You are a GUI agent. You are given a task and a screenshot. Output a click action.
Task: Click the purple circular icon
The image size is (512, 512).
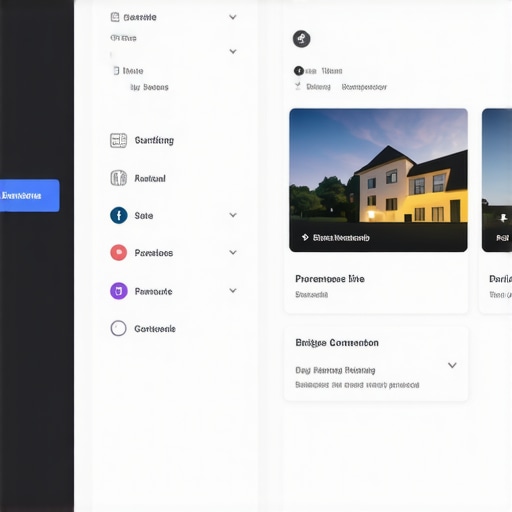pos(119,291)
